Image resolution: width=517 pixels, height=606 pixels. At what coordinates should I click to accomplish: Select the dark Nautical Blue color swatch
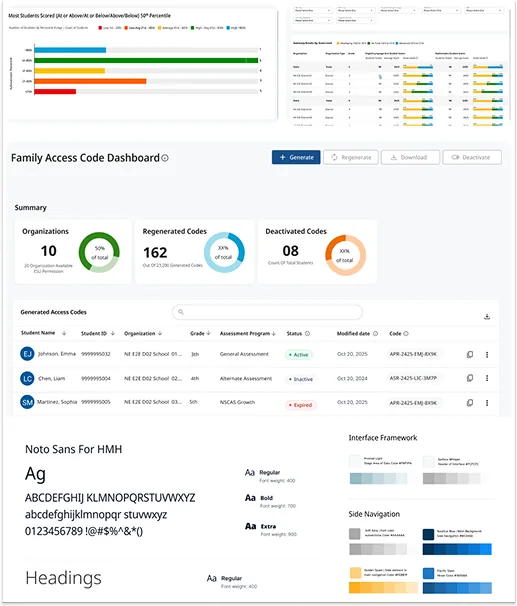(428, 534)
